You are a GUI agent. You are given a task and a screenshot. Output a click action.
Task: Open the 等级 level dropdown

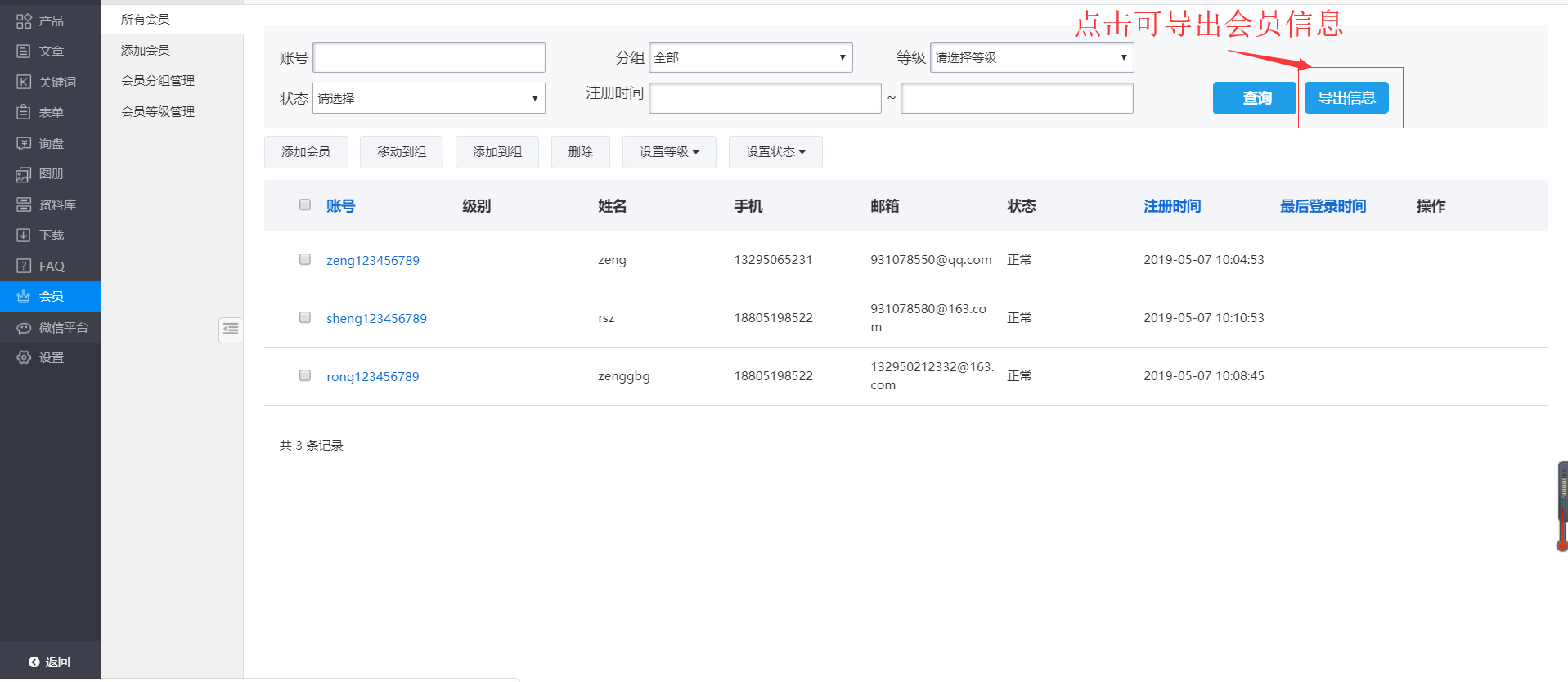1031,57
